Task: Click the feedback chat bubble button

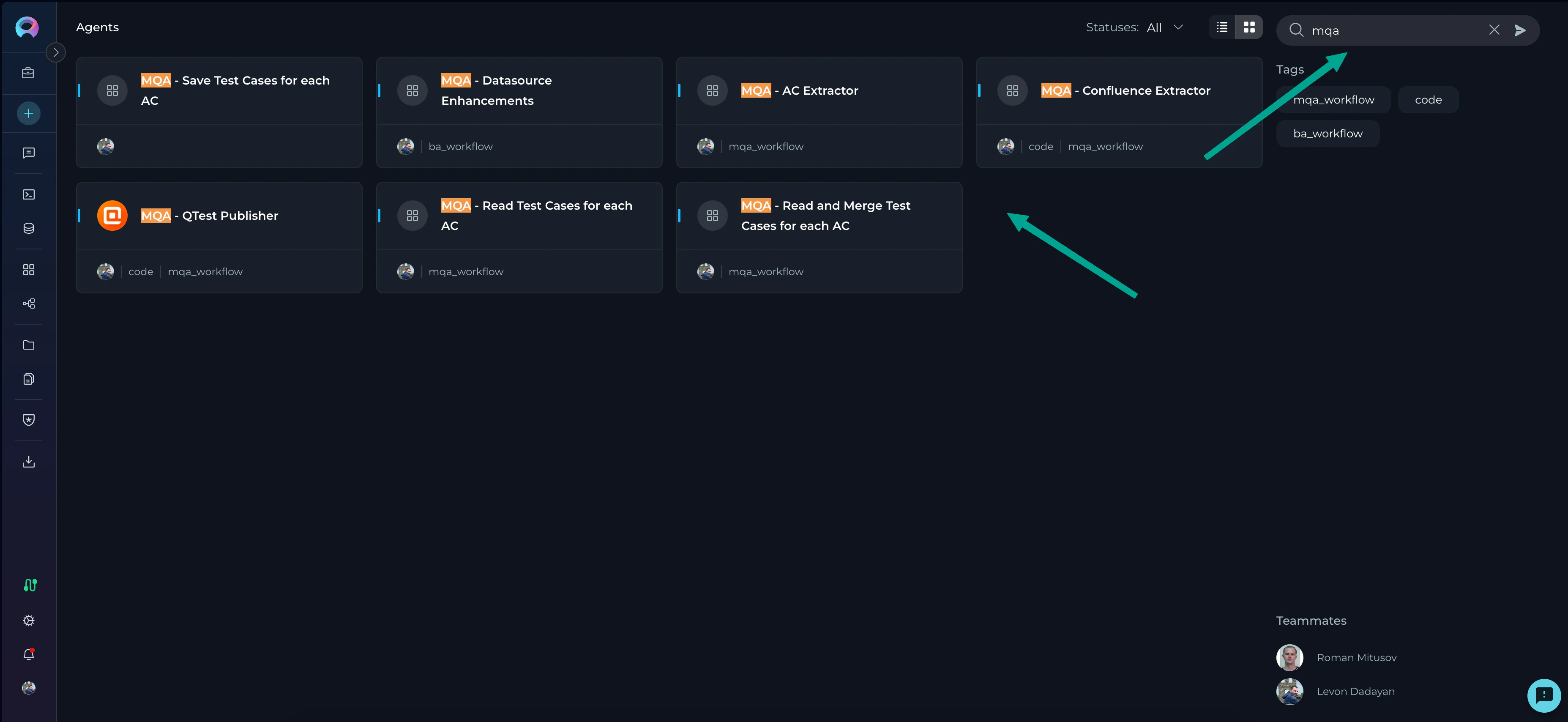Action: [x=1543, y=695]
